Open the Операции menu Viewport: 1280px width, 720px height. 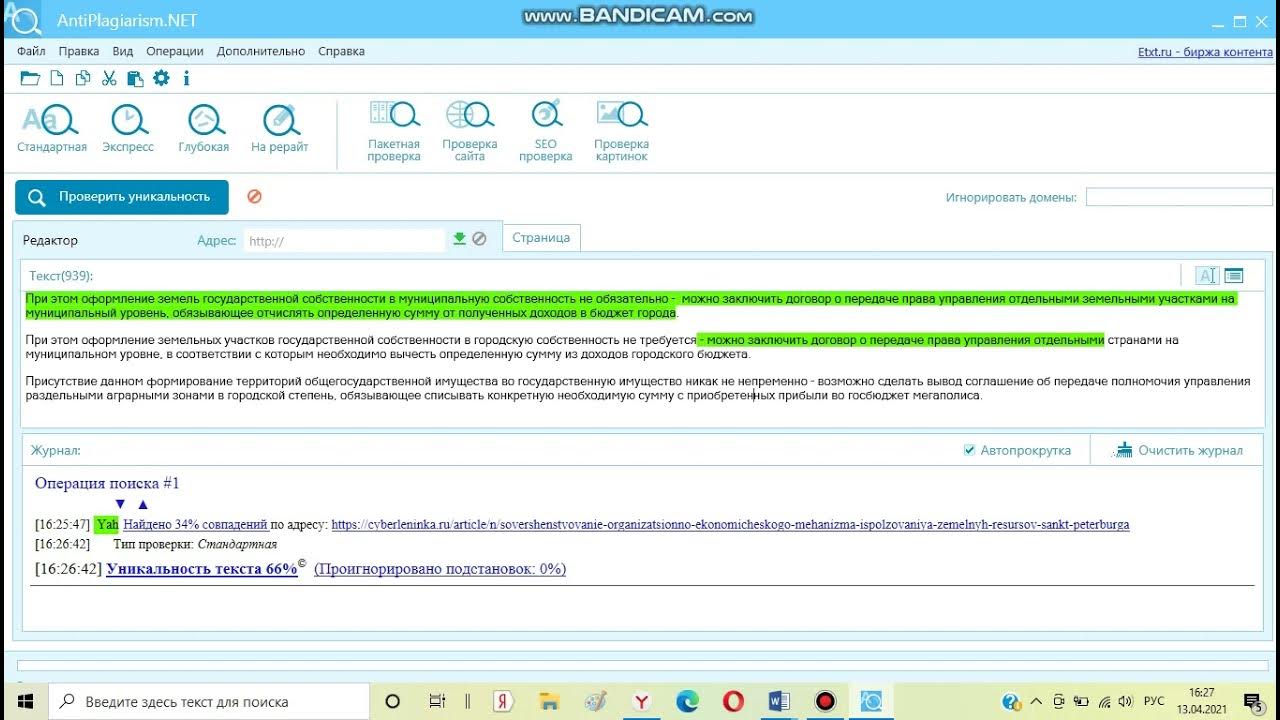[175, 51]
